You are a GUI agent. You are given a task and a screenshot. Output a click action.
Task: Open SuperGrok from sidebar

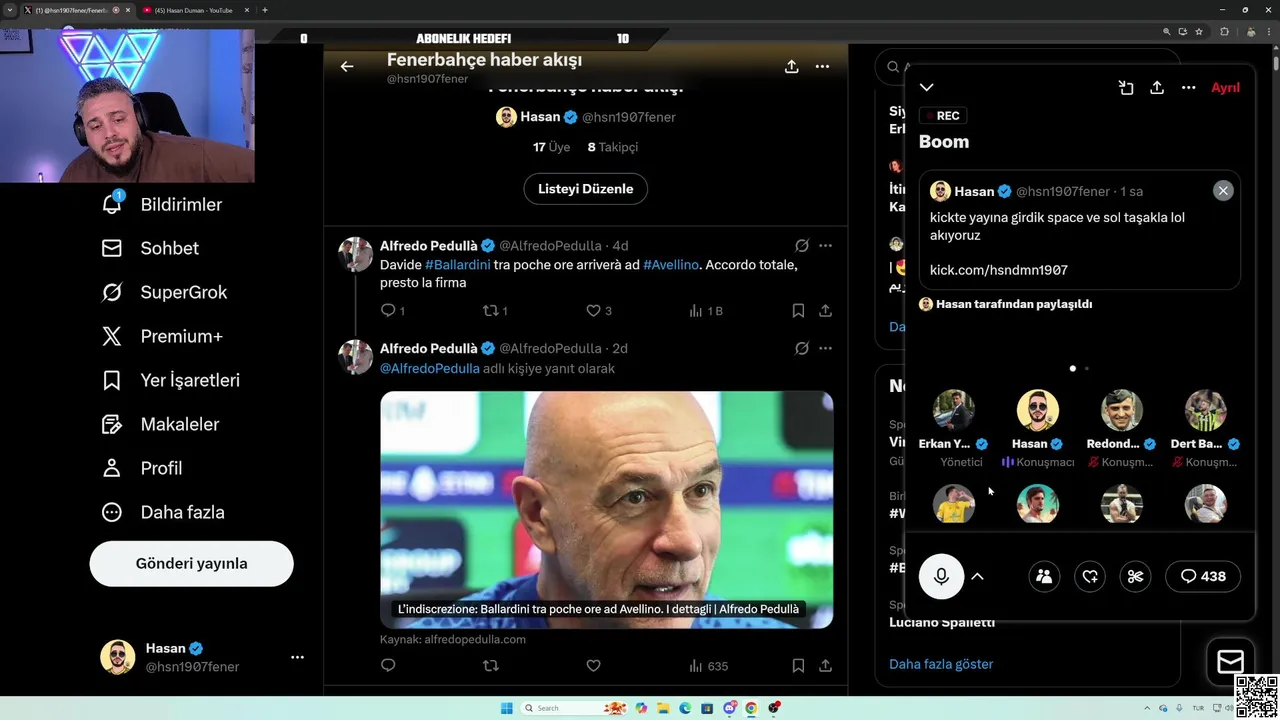(164, 292)
